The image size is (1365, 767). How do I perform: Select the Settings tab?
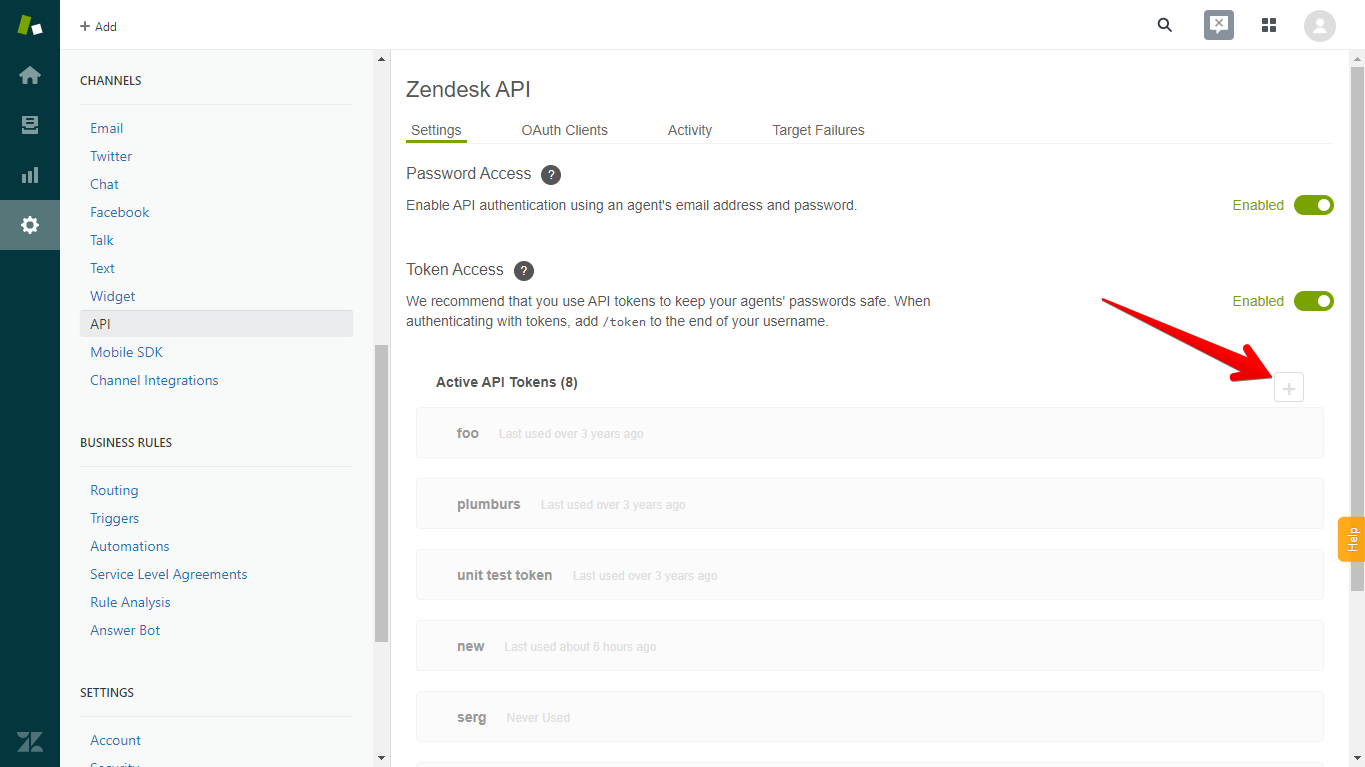[436, 130]
